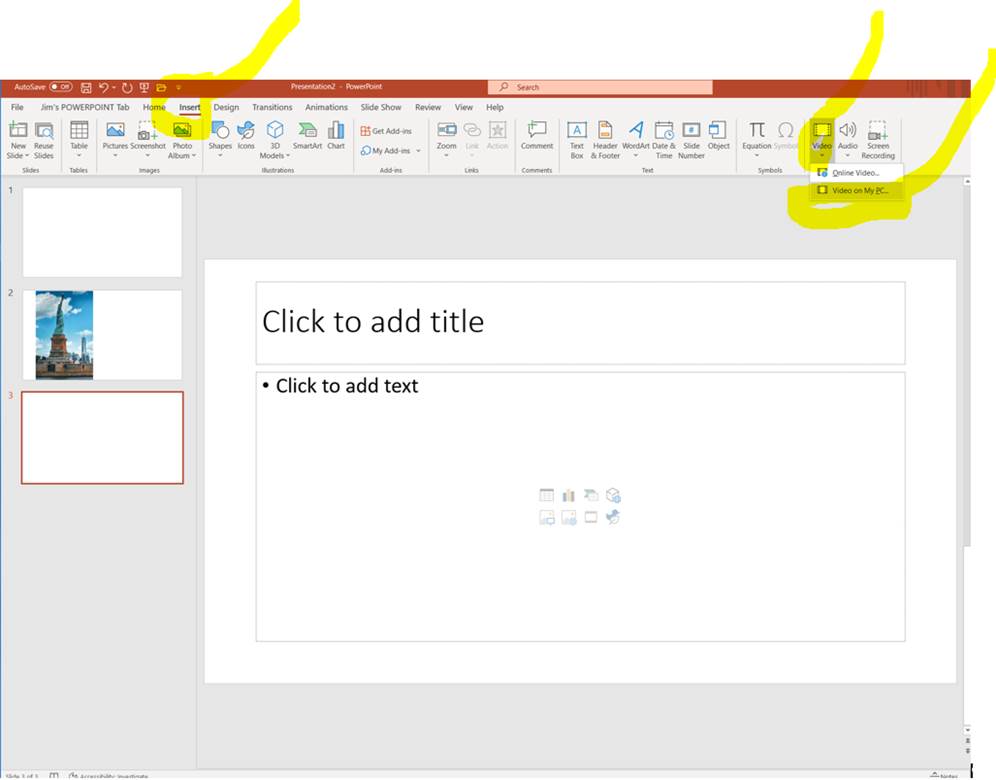Screen dimensions: 996x780
Task: Click the Icons button in Illustrations
Action: (246, 138)
